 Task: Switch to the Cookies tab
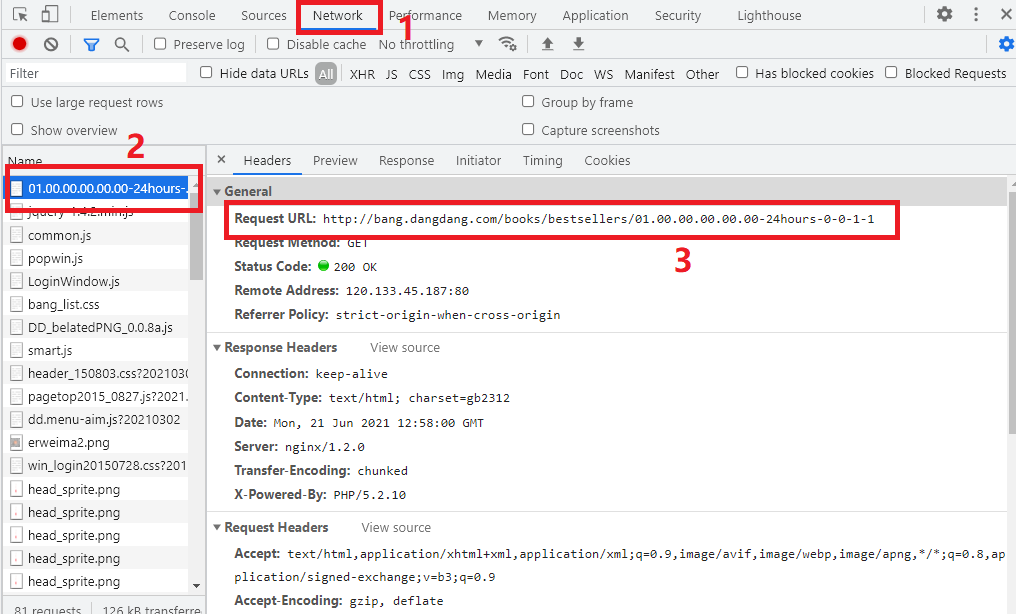click(x=607, y=161)
